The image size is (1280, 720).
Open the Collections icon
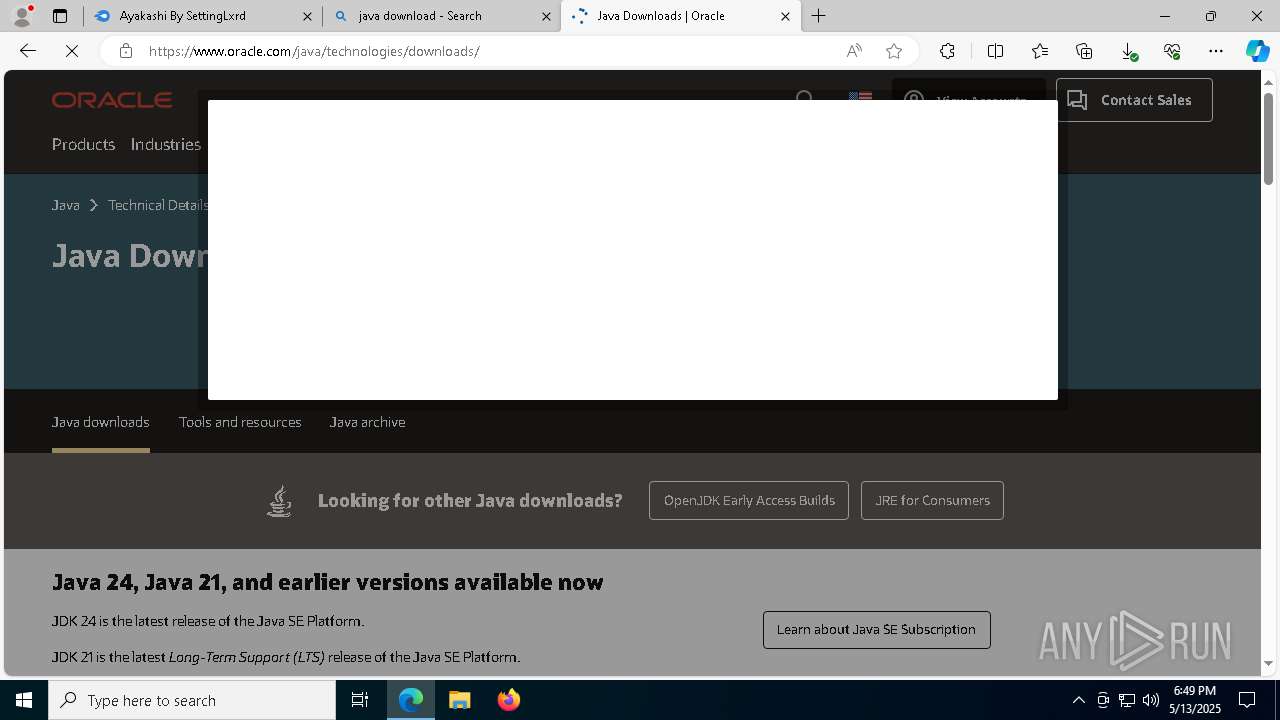click(x=1084, y=51)
